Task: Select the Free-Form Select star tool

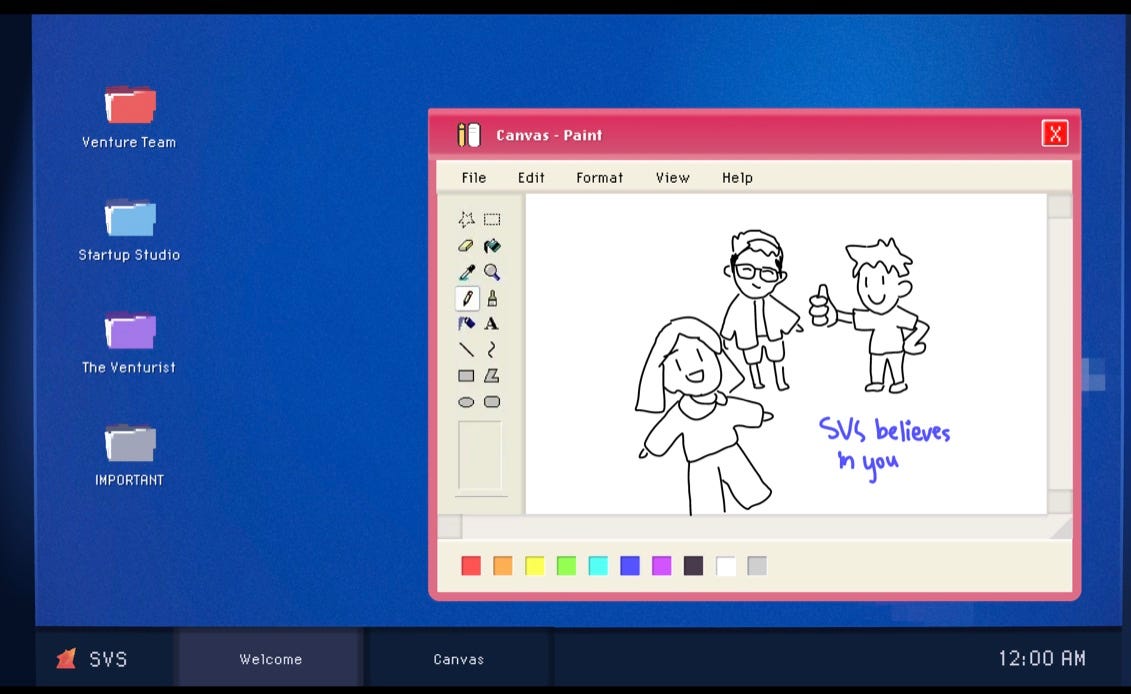Action: pos(467,219)
